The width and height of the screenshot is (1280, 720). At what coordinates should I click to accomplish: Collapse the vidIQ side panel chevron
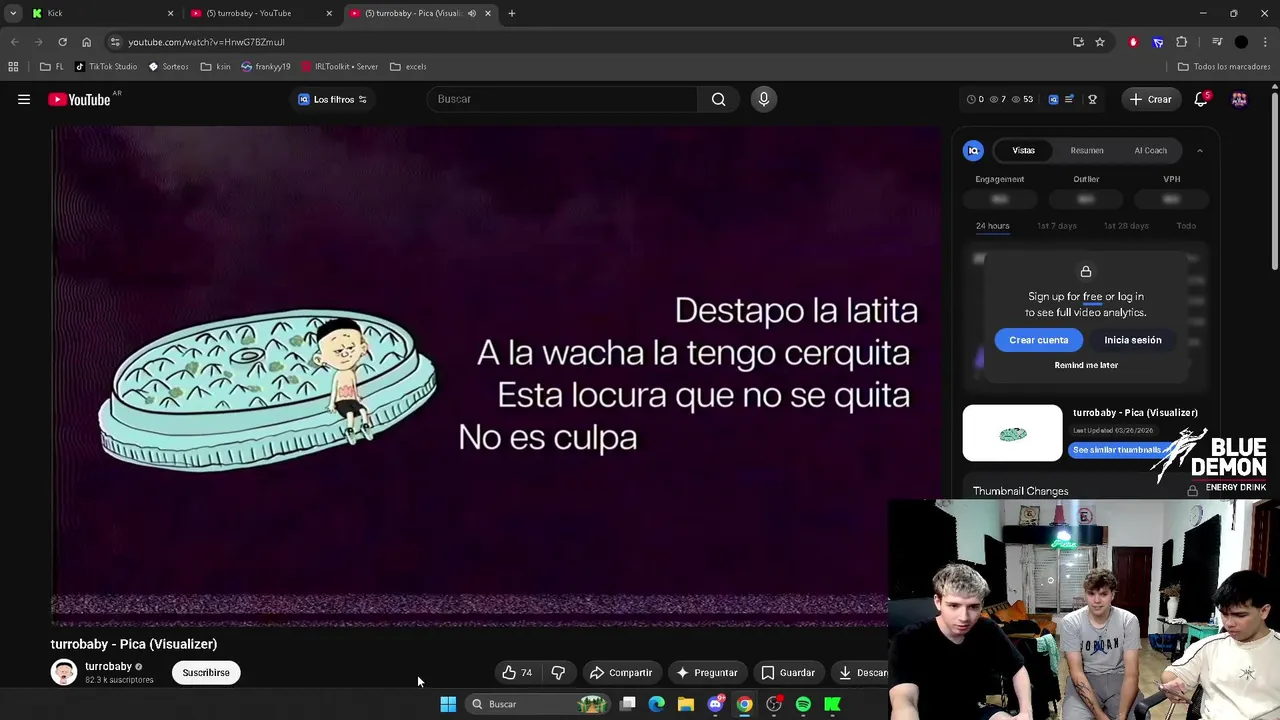click(1200, 151)
